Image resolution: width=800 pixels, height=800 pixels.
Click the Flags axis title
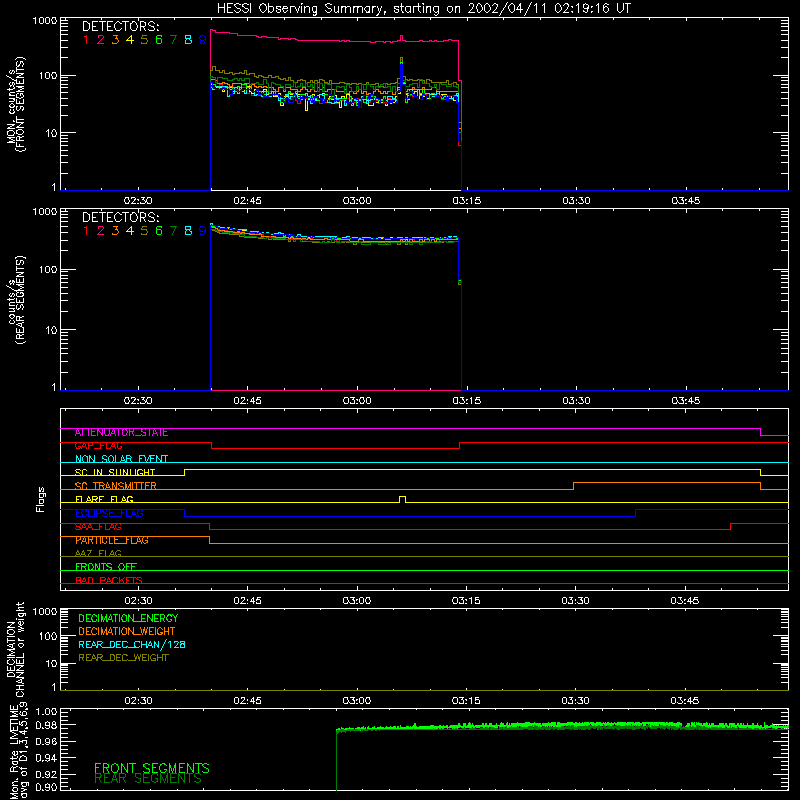coord(41,499)
